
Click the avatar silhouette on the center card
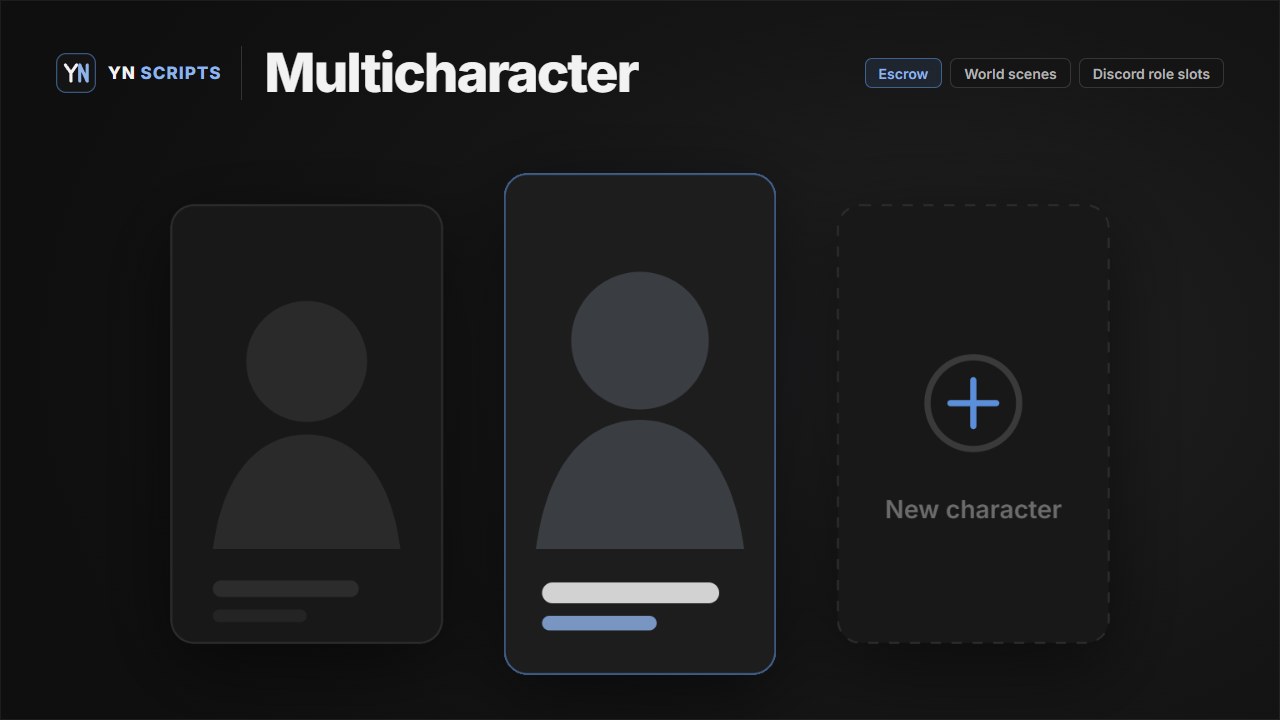coord(640,410)
